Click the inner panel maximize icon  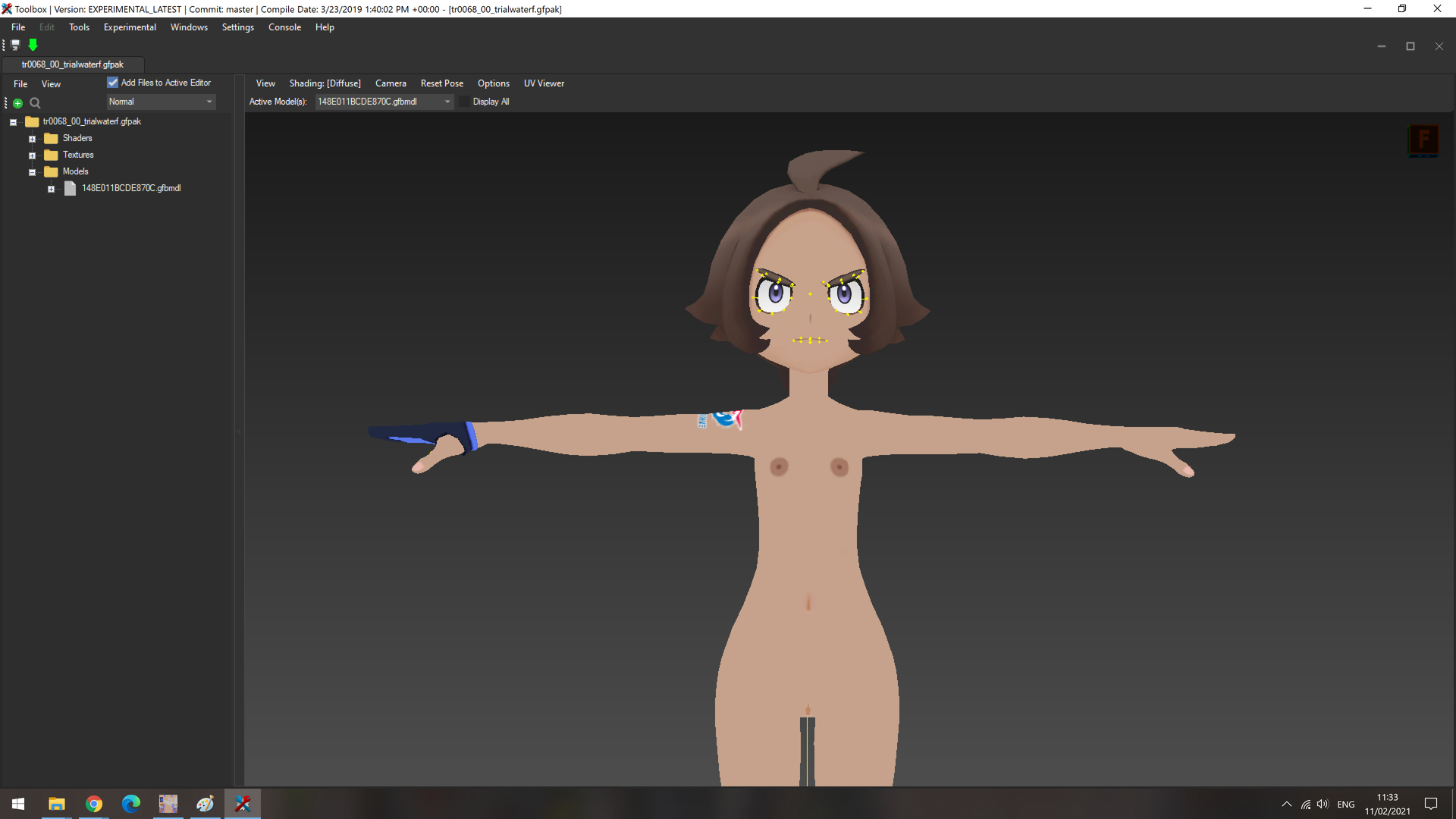[x=1410, y=46]
